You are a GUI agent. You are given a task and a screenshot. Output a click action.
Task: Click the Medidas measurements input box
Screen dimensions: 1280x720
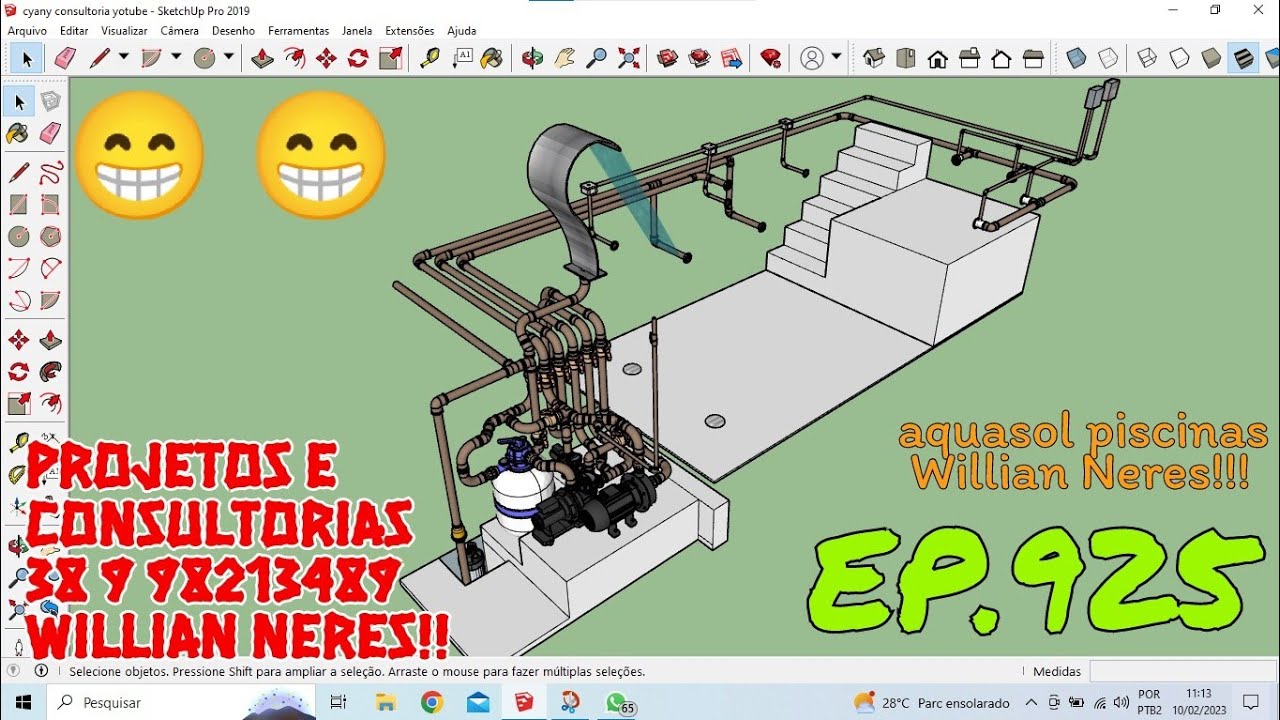(x=1183, y=671)
